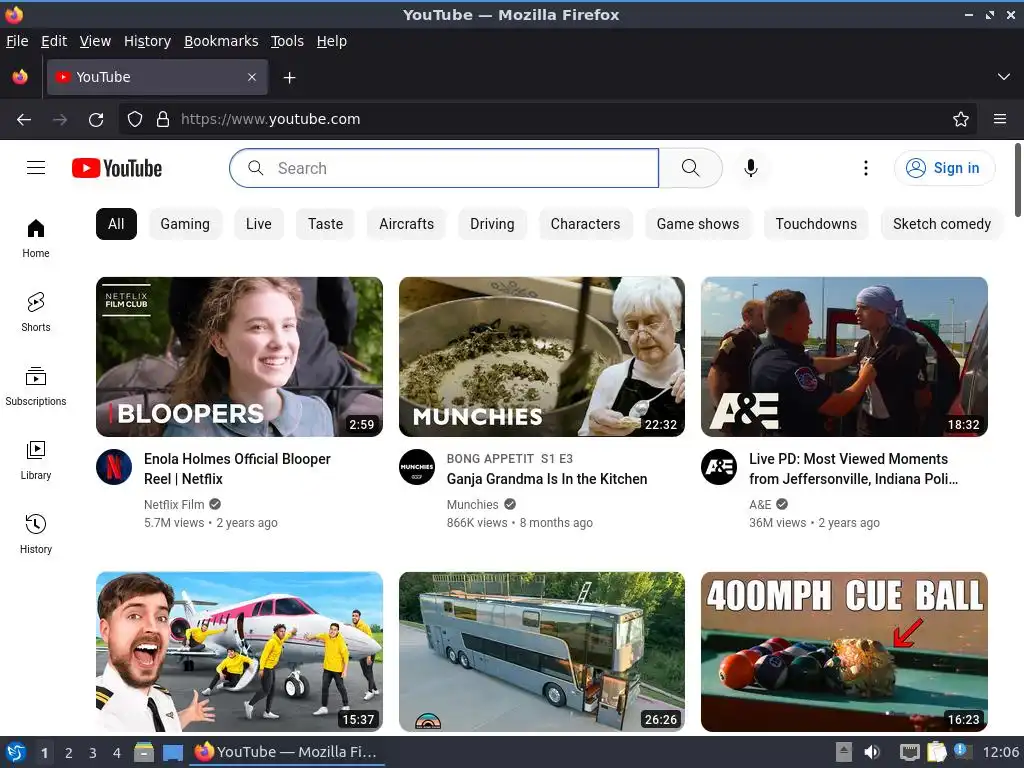Close the YouTube tab
Image resolution: width=1024 pixels, height=768 pixels.
click(x=252, y=77)
